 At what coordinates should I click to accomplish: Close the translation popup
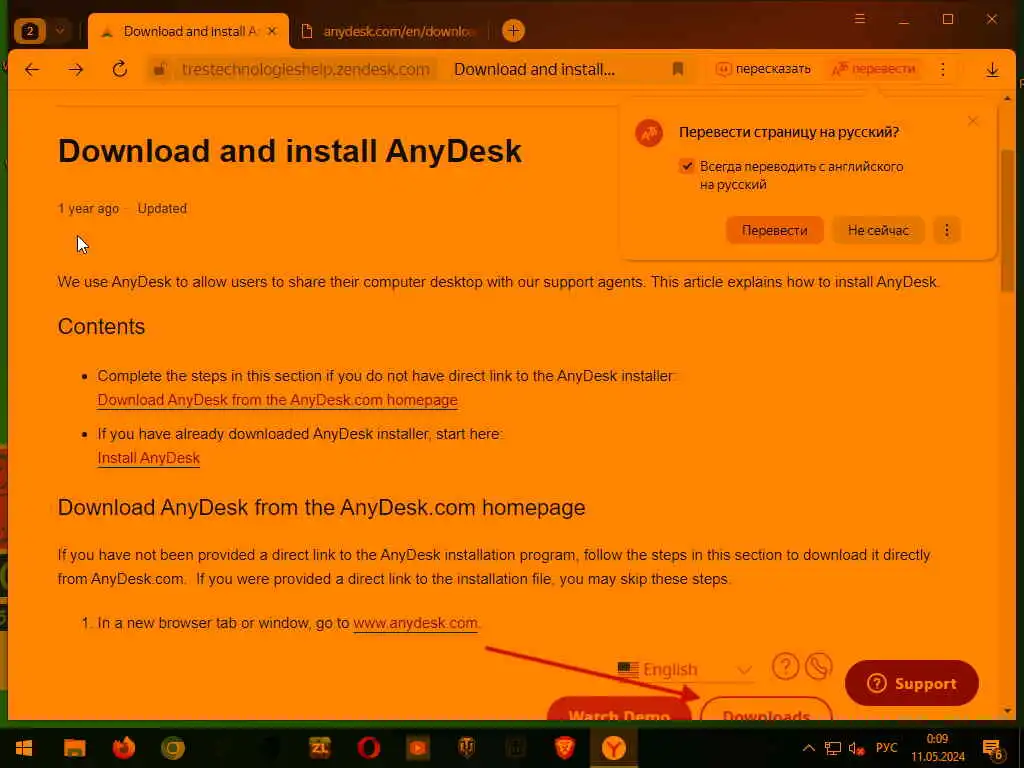coord(973,121)
